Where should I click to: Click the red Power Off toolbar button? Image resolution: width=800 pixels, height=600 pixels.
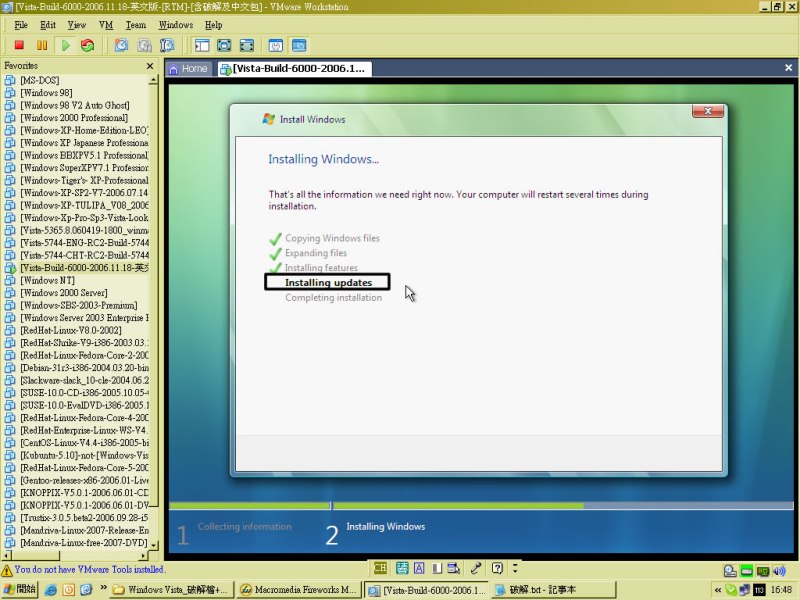[x=19, y=45]
